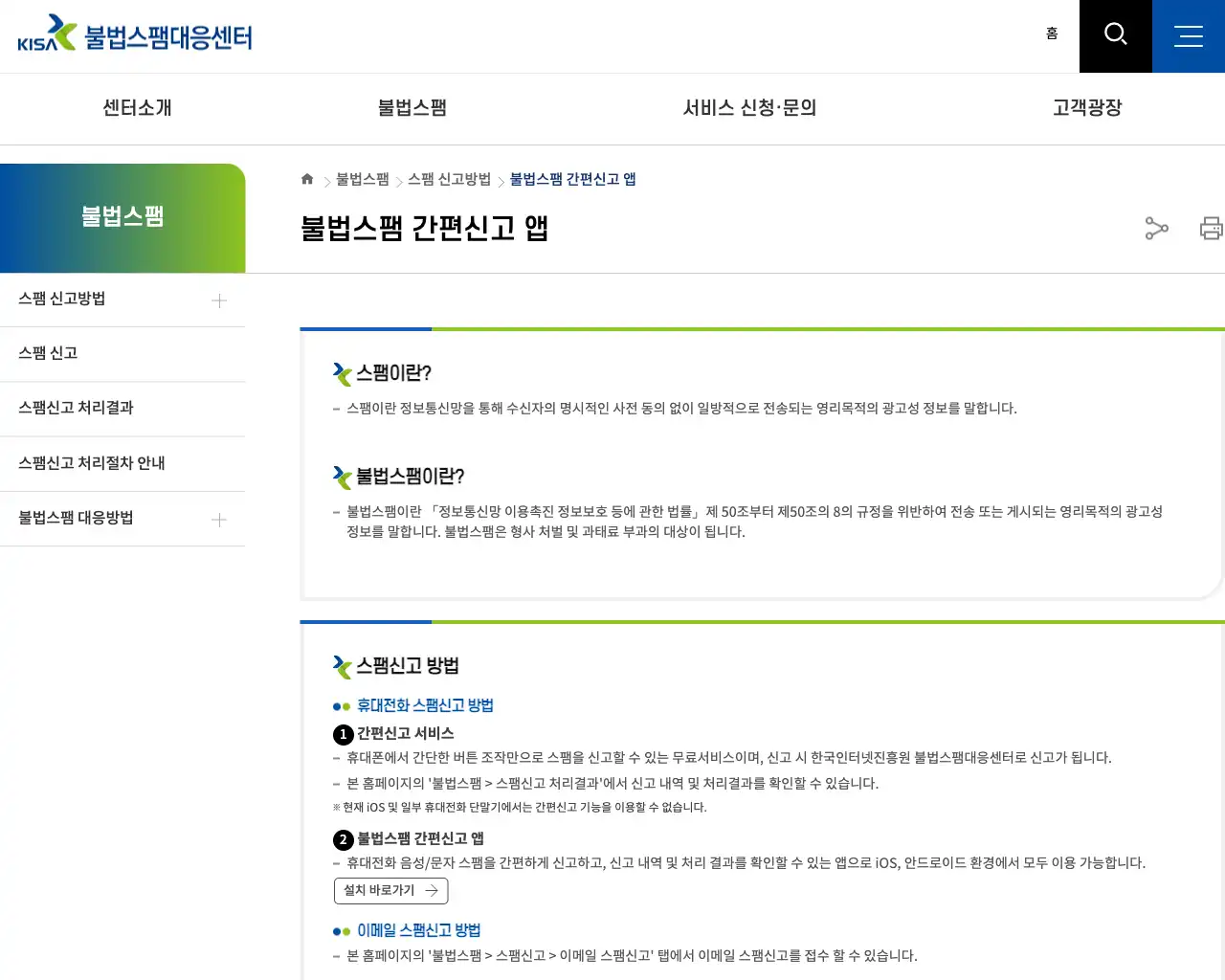Select 스팸신고 처리결과 in the sidebar
This screenshot has width=1225, height=980.
pyautogui.click(x=77, y=408)
